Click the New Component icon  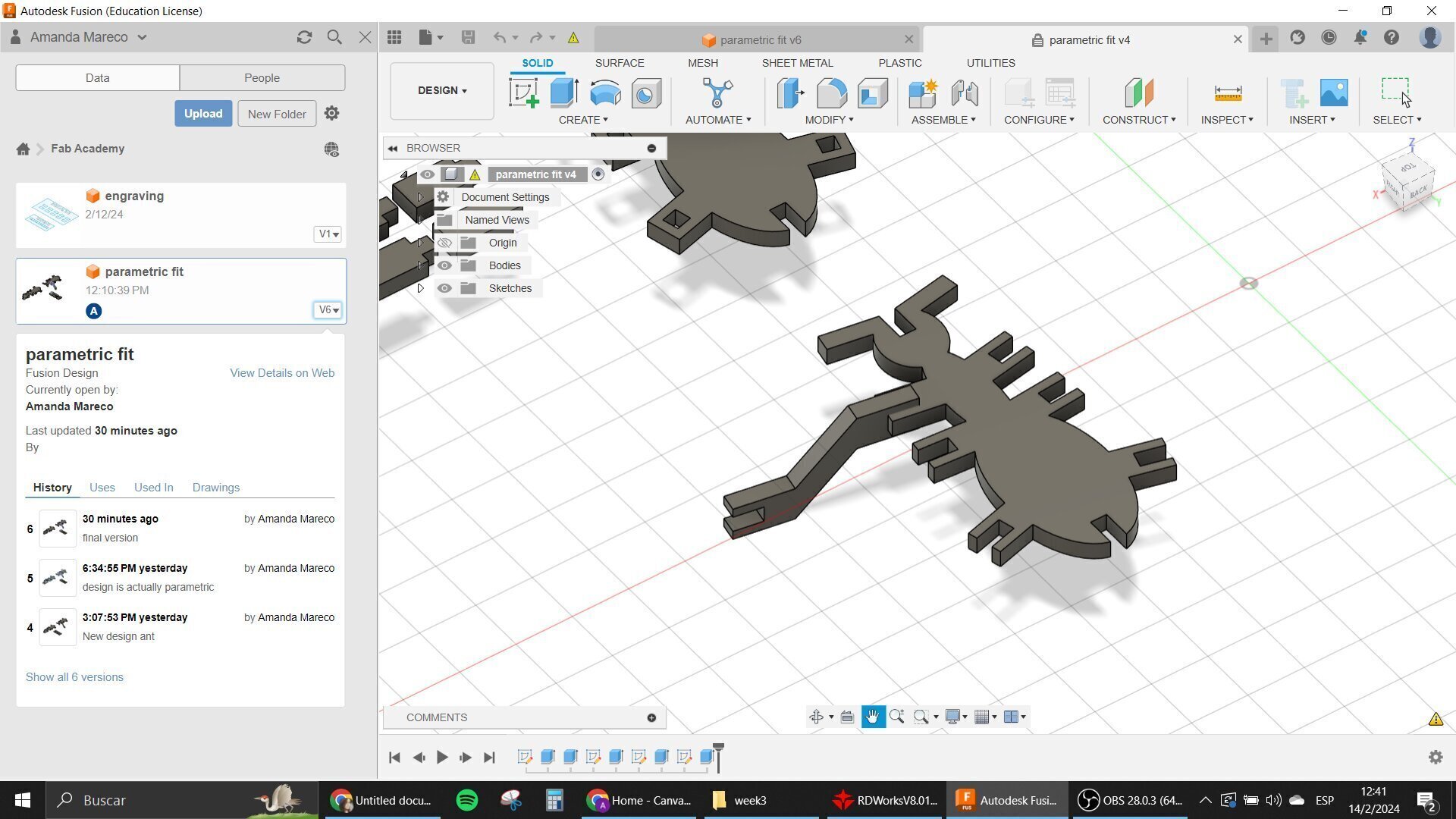click(x=923, y=93)
